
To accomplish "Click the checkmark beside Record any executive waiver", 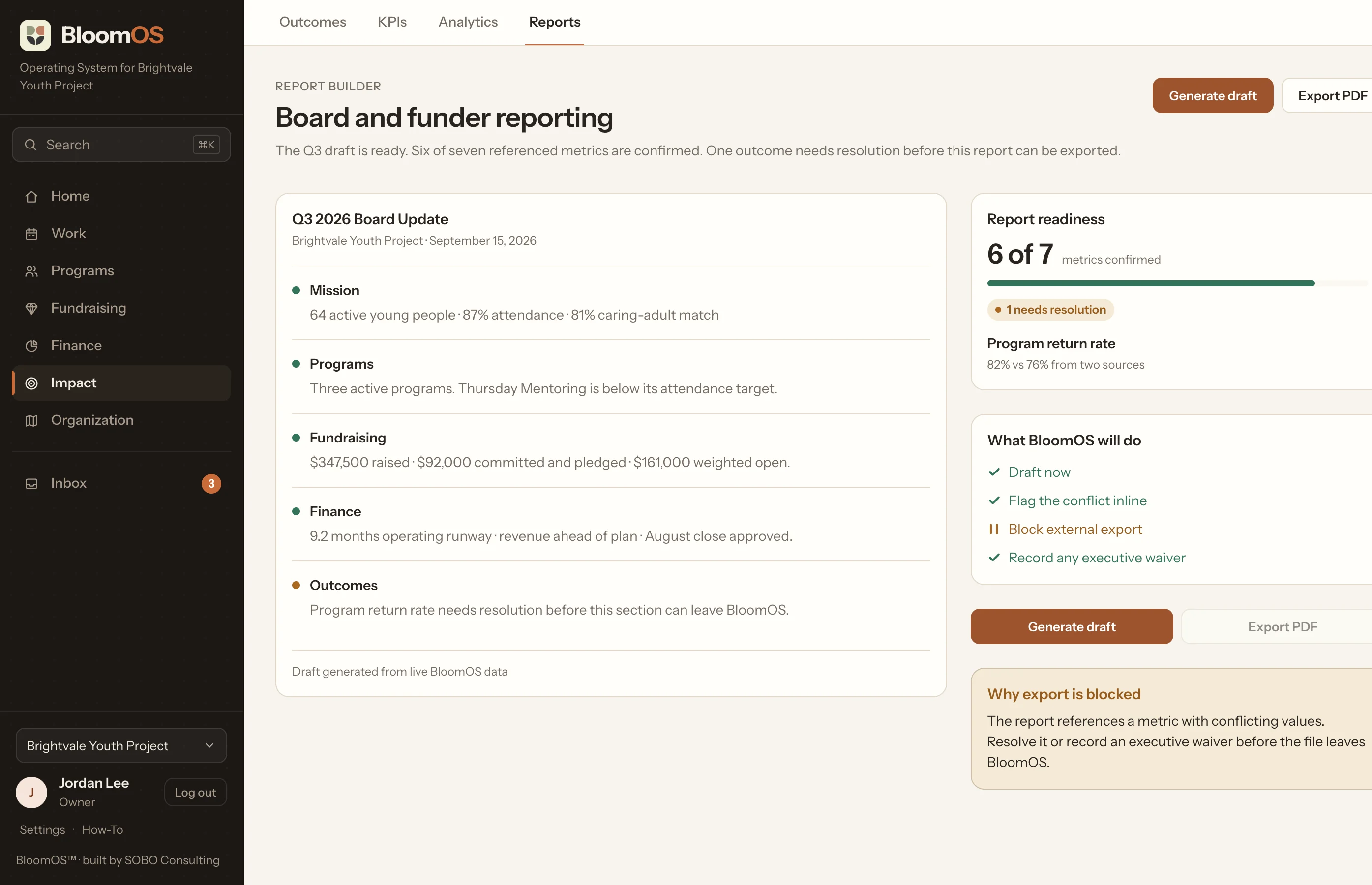I will click(x=994, y=558).
